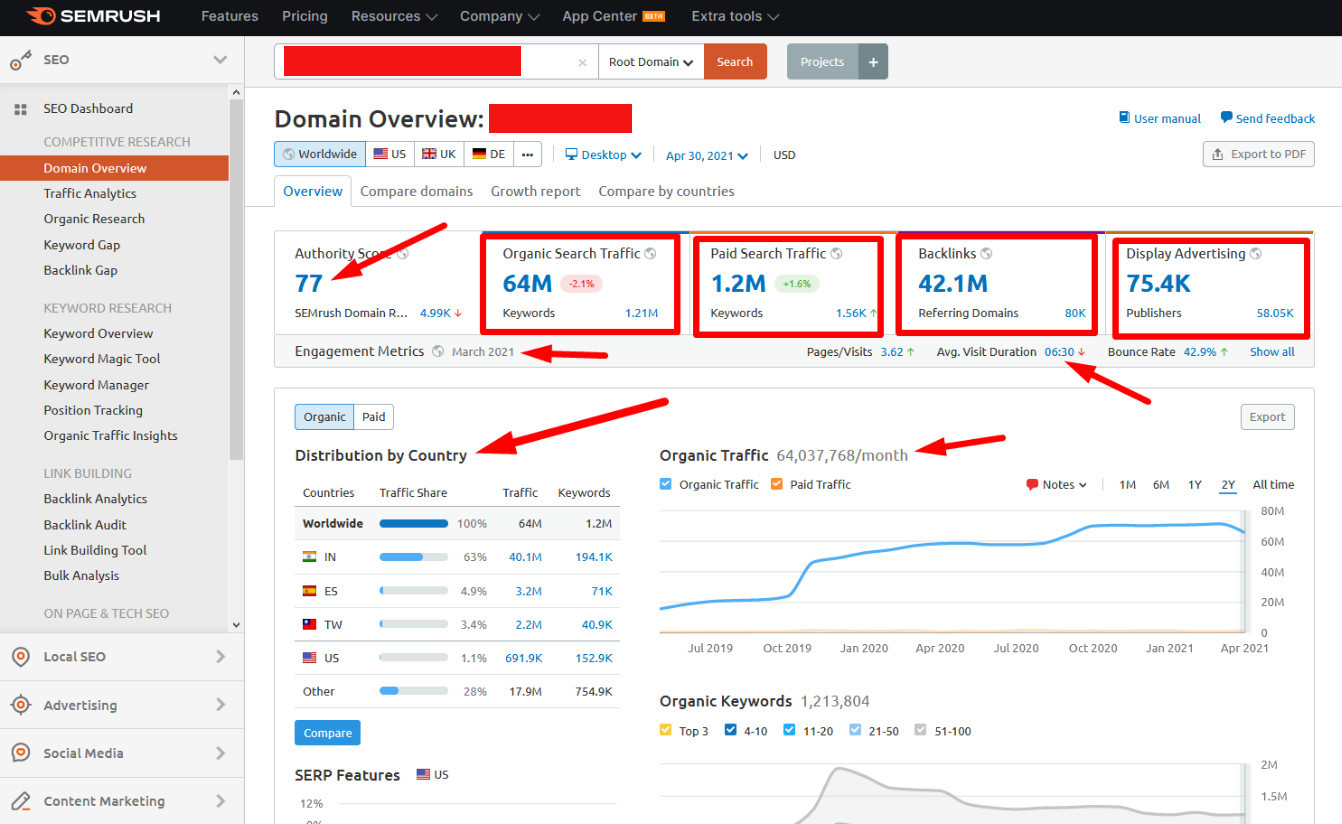This screenshot has width=1342, height=824.
Task: Uncheck the Paid Traffic chart checkbox
Action: point(777,484)
